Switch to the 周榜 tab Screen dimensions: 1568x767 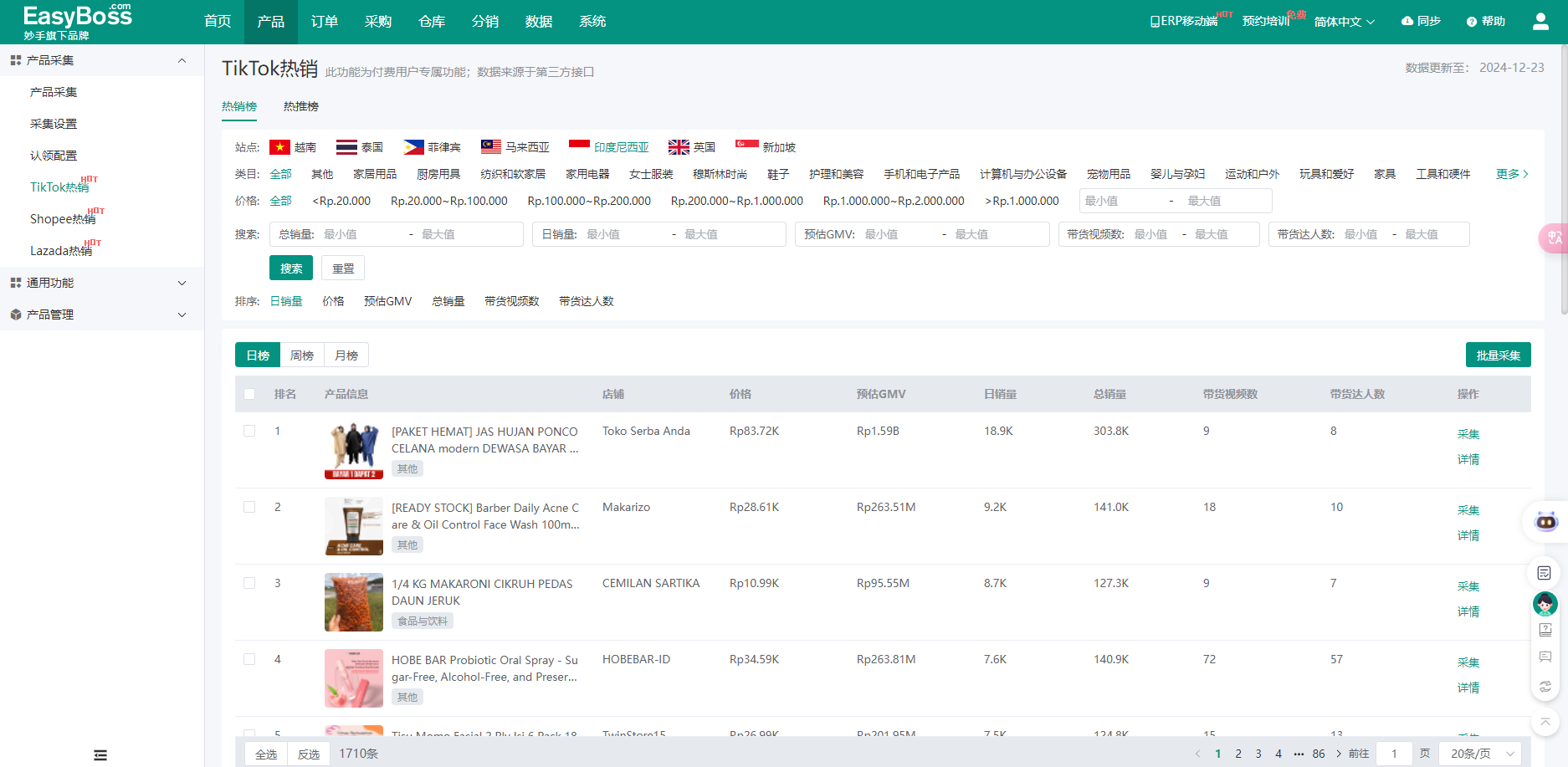coord(302,355)
